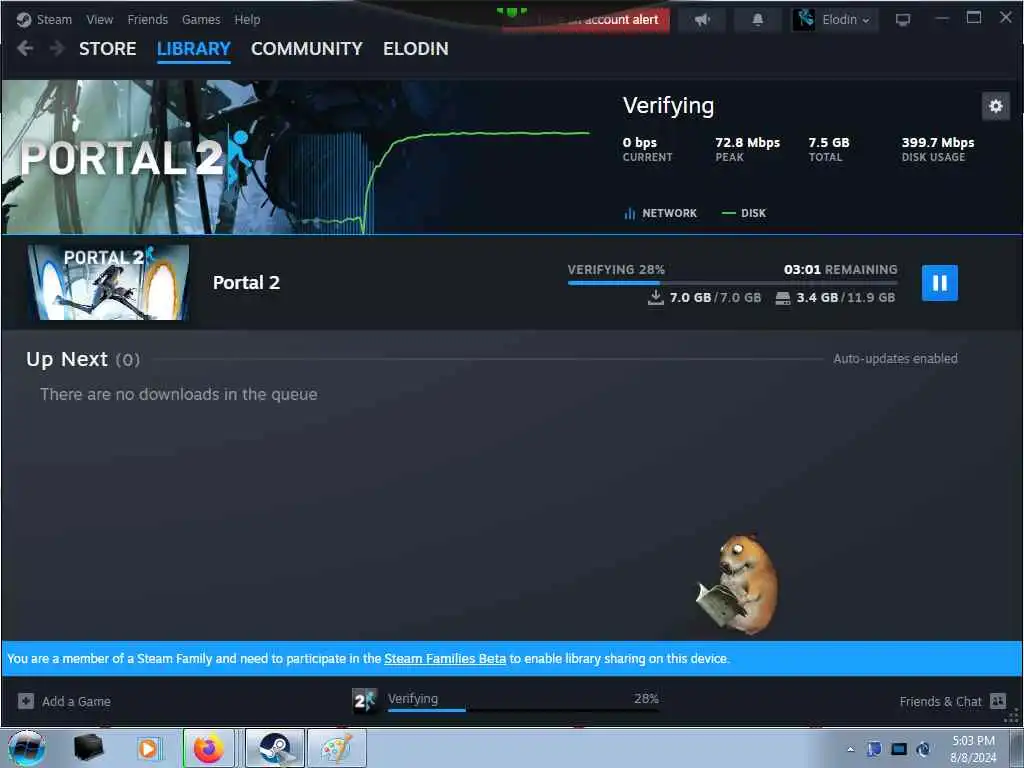Click the Friends & Chat people icon
The height and width of the screenshot is (768, 1024).
(x=998, y=701)
